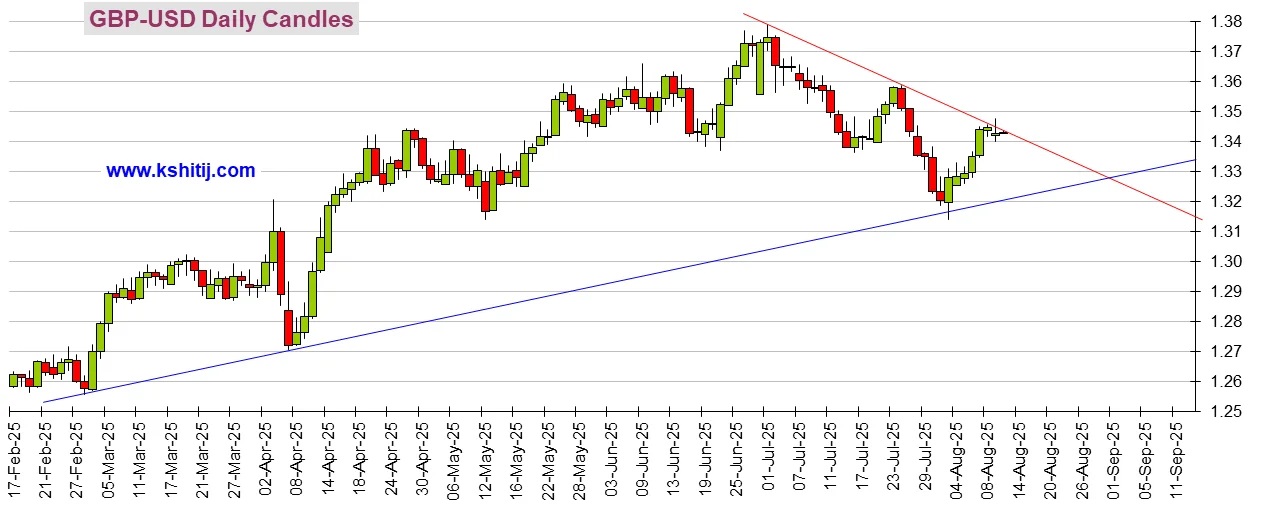Screen dimensions: 1263x515
Task: Click the www.kshitij.com website link
Action: 180,171
